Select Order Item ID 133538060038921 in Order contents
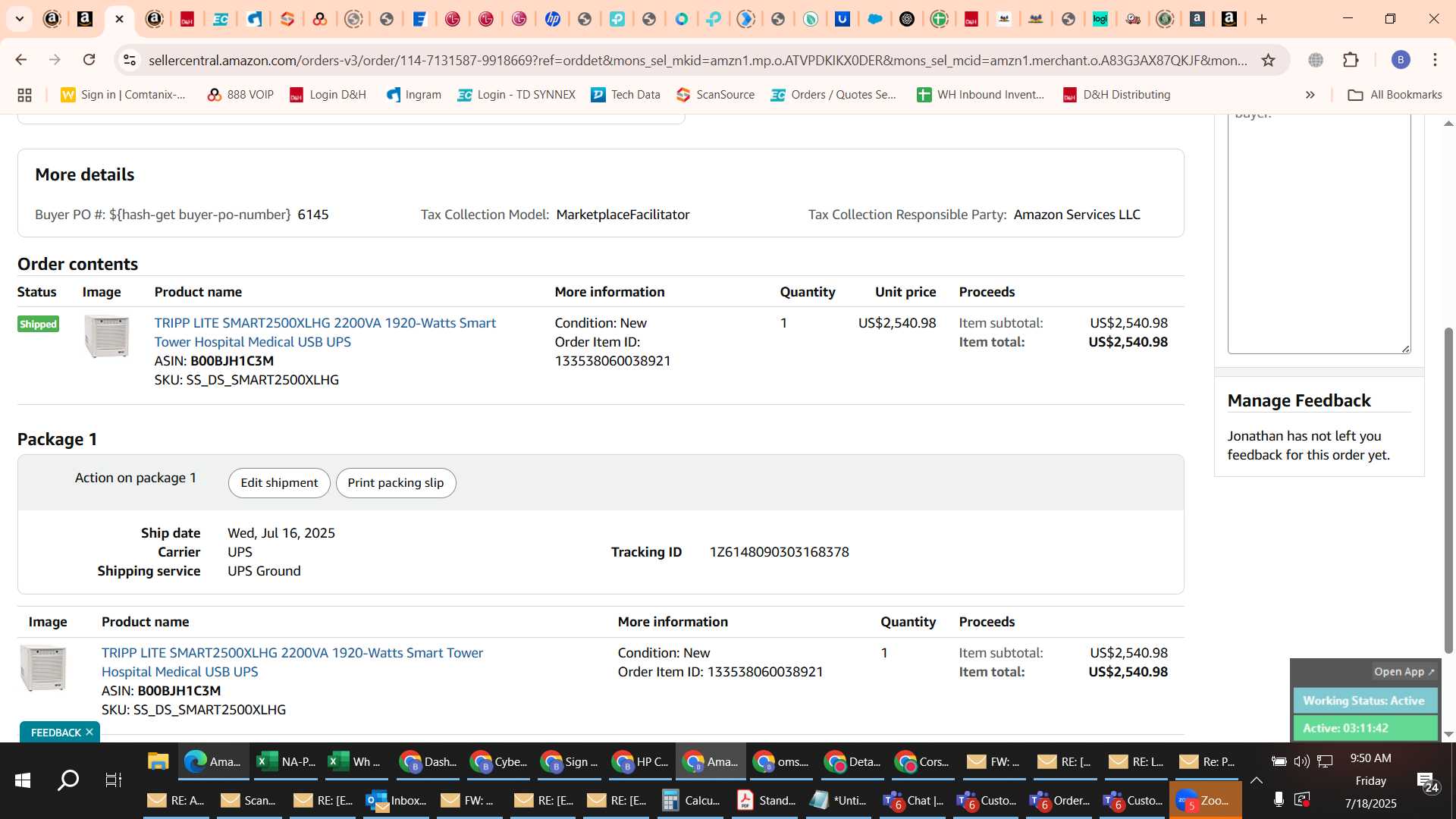This screenshot has width=1456, height=819. pyautogui.click(x=613, y=361)
